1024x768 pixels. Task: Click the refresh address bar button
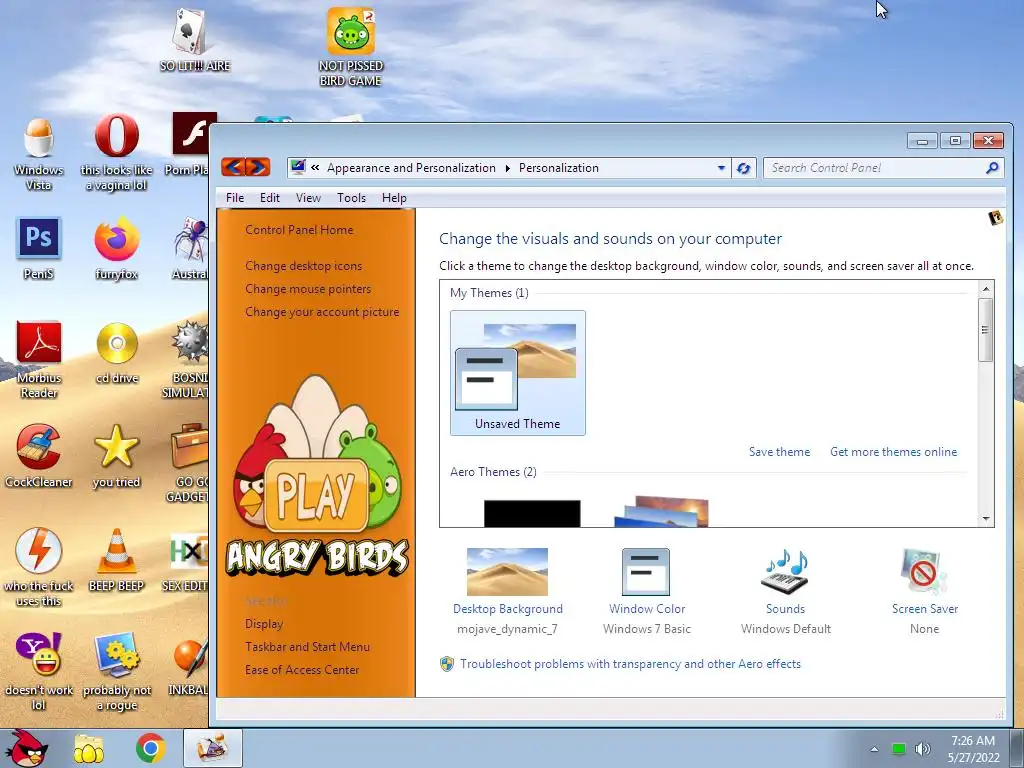[x=743, y=168]
